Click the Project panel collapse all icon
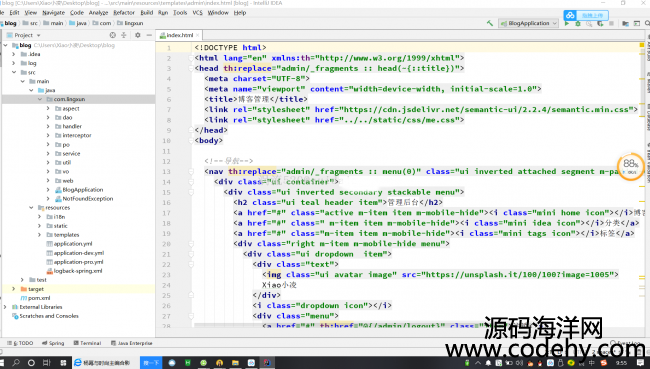This screenshot has width=650, height=369. [x=124, y=35]
